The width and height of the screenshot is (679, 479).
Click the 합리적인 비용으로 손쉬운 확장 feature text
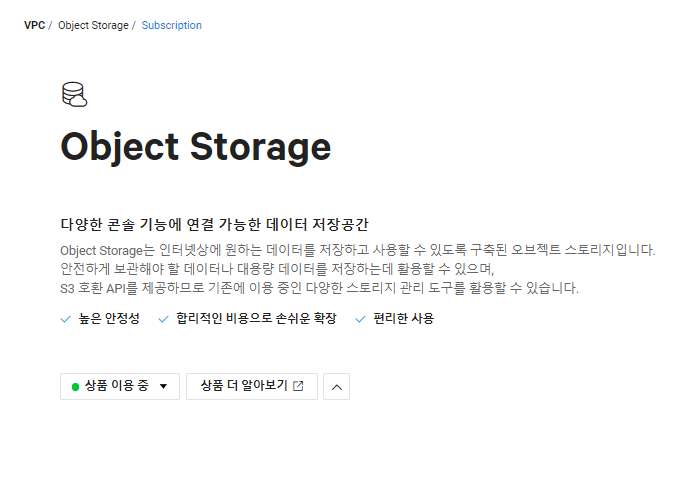click(255, 319)
